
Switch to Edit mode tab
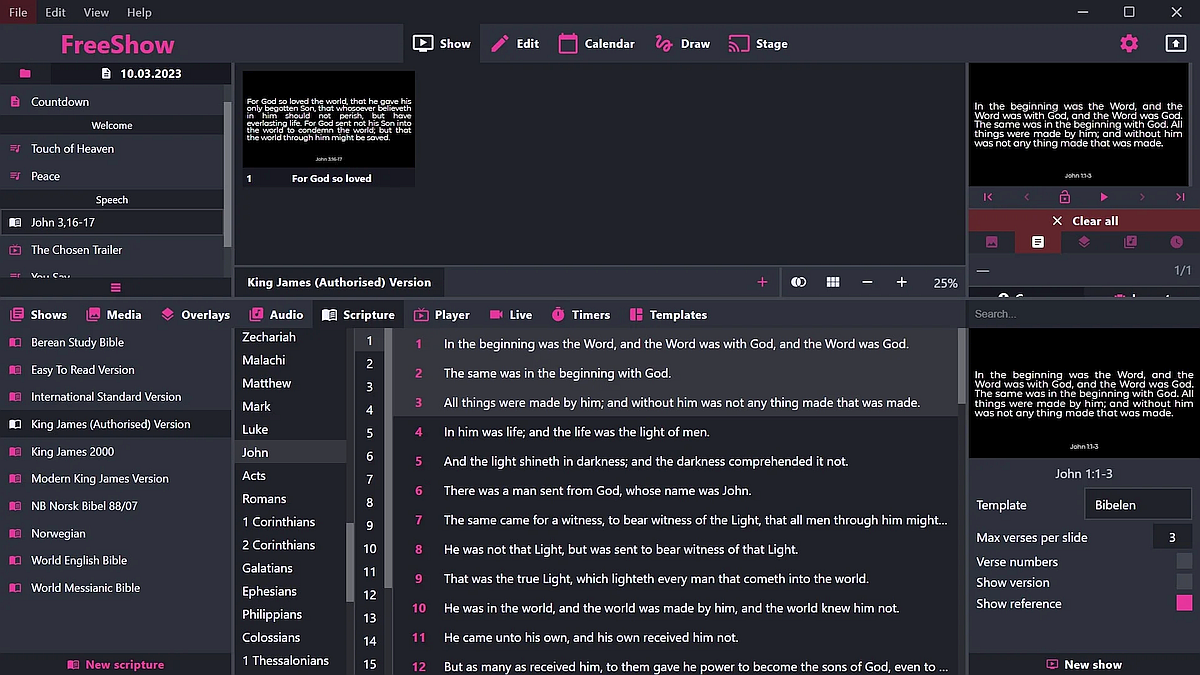(x=515, y=43)
